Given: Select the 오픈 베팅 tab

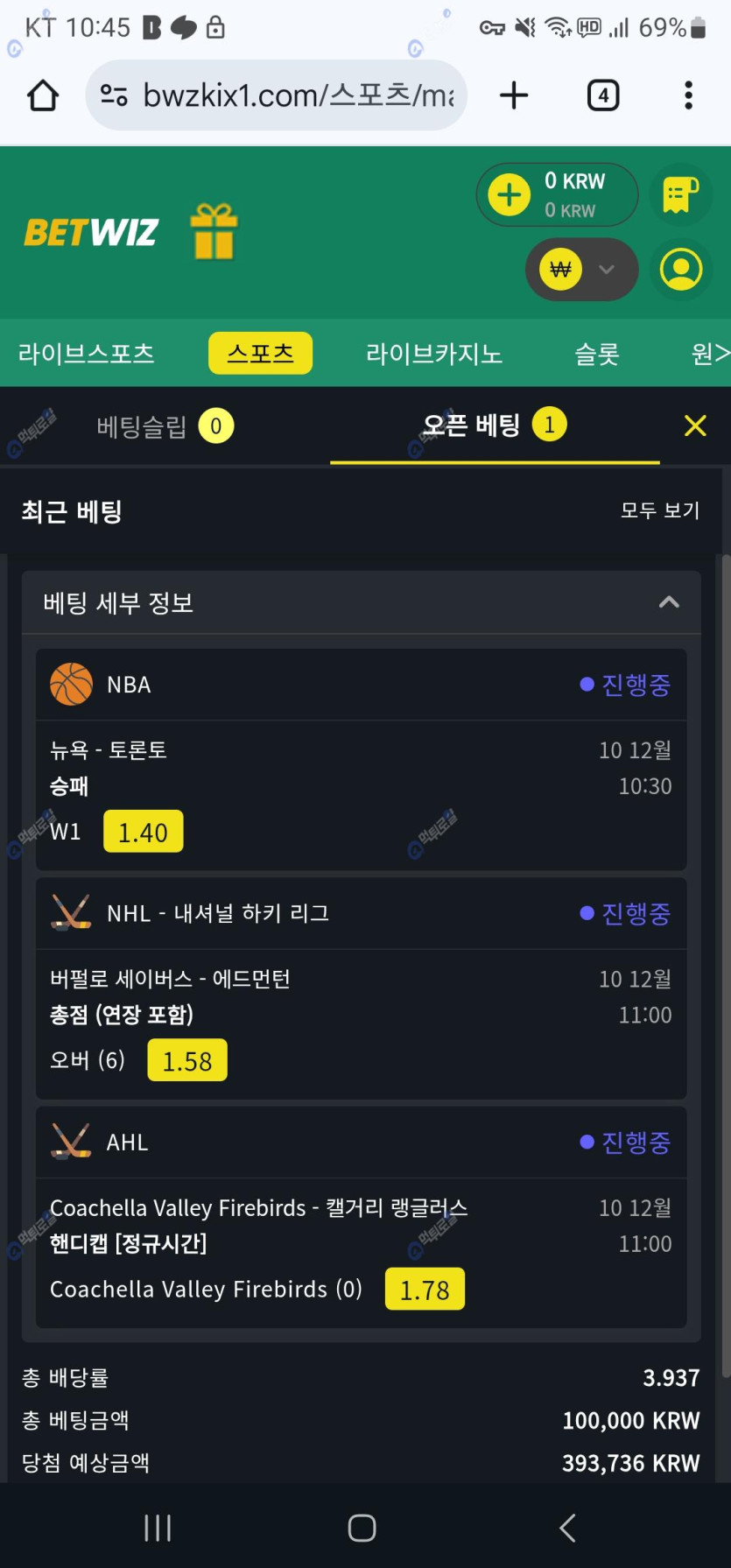Looking at the screenshot, I should (x=494, y=425).
